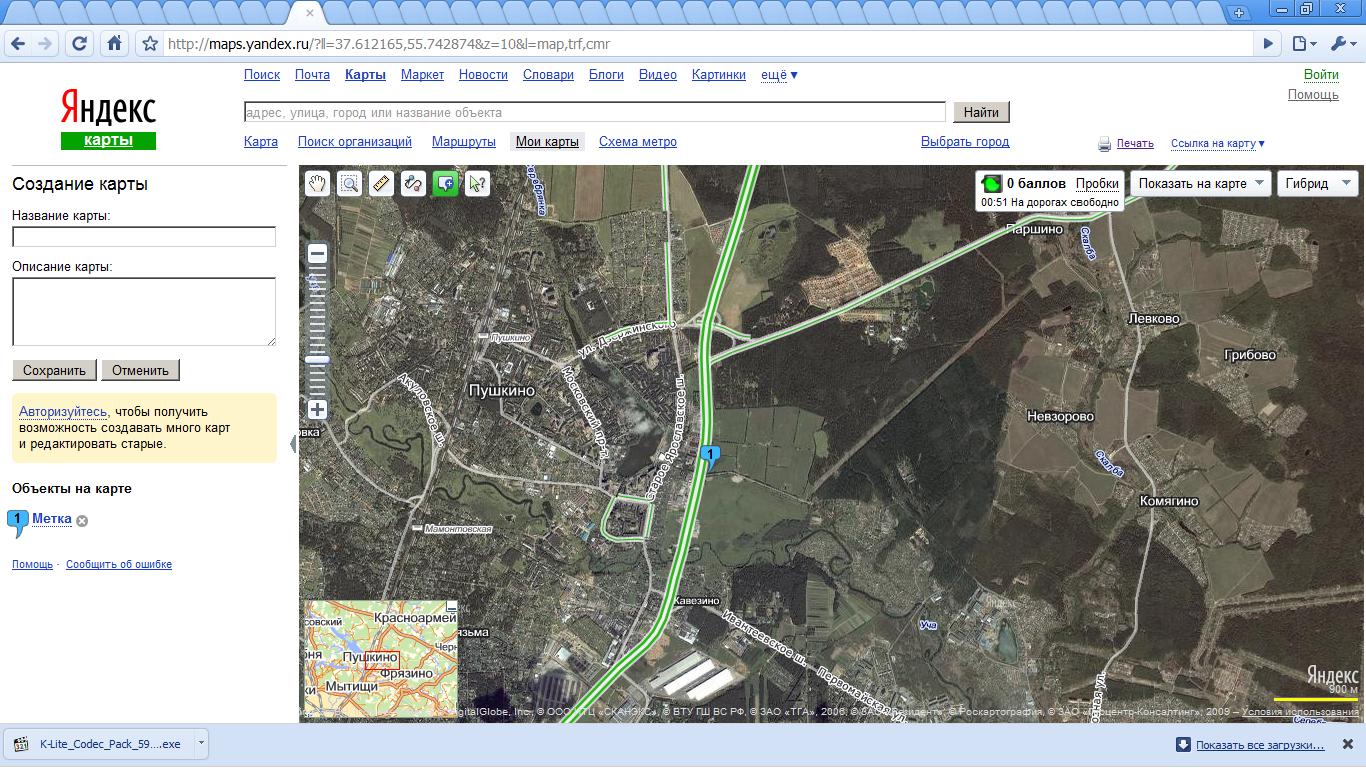Image resolution: width=1366 pixels, height=768 pixels.
Task: Activate the zoom-to-area magnifier tool
Action: [349, 183]
